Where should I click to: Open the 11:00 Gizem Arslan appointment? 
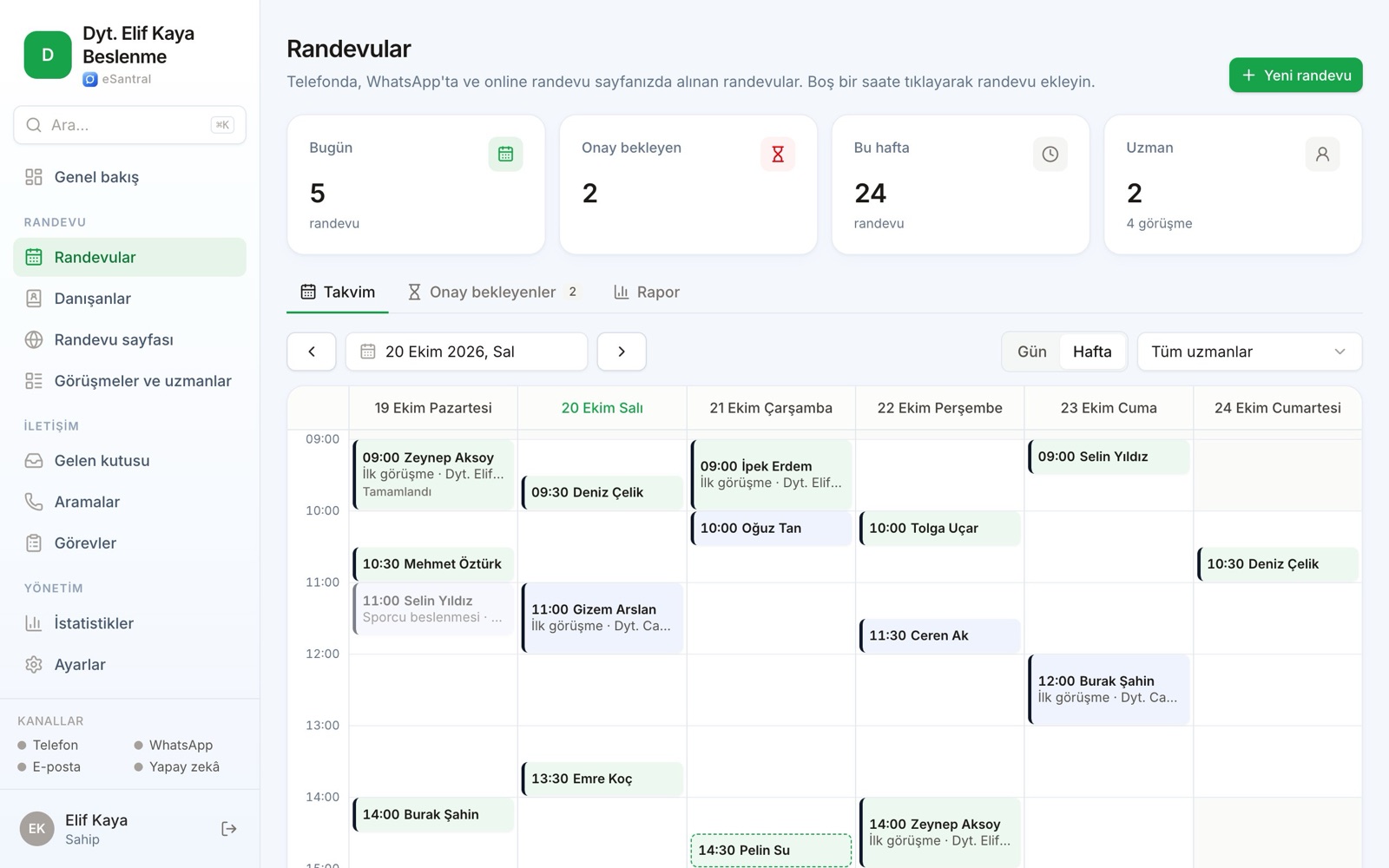click(x=602, y=618)
